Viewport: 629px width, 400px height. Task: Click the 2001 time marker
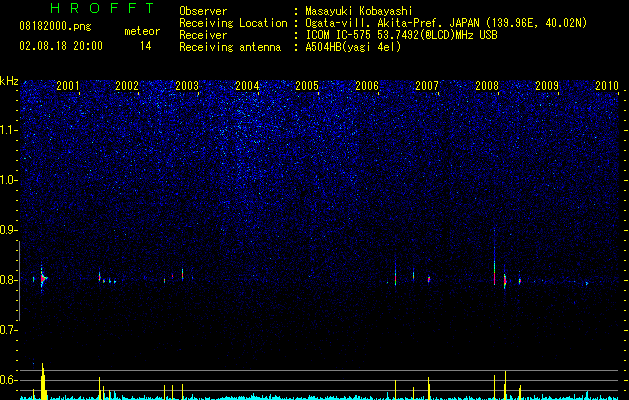point(67,86)
